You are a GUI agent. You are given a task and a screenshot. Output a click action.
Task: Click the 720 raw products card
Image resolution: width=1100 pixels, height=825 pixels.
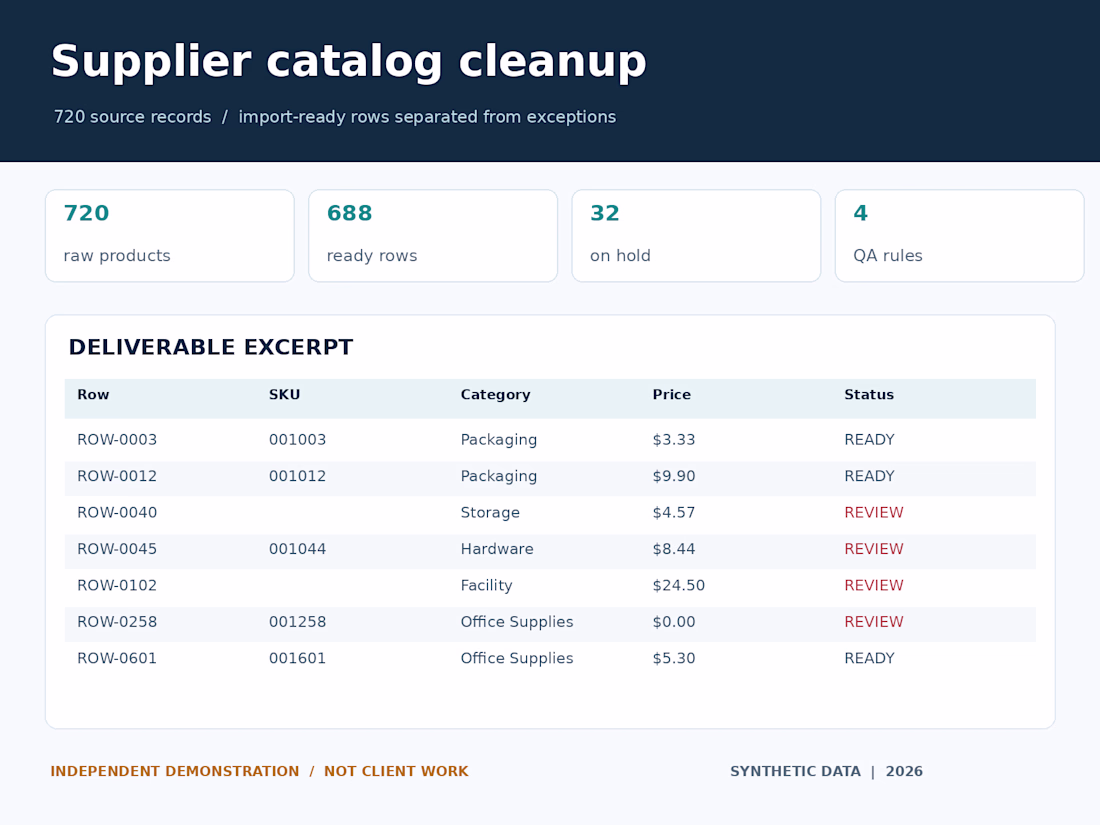tap(170, 236)
